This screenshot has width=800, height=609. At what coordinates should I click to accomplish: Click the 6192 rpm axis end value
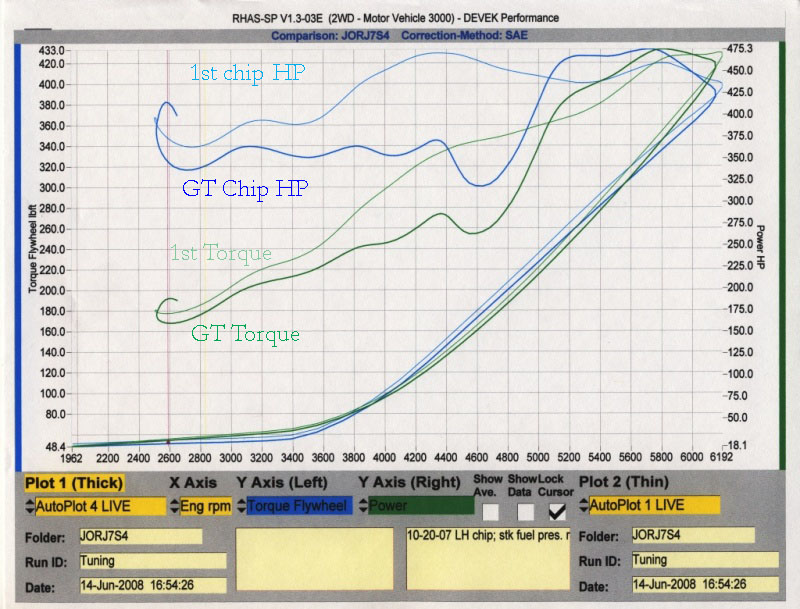coord(721,457)
